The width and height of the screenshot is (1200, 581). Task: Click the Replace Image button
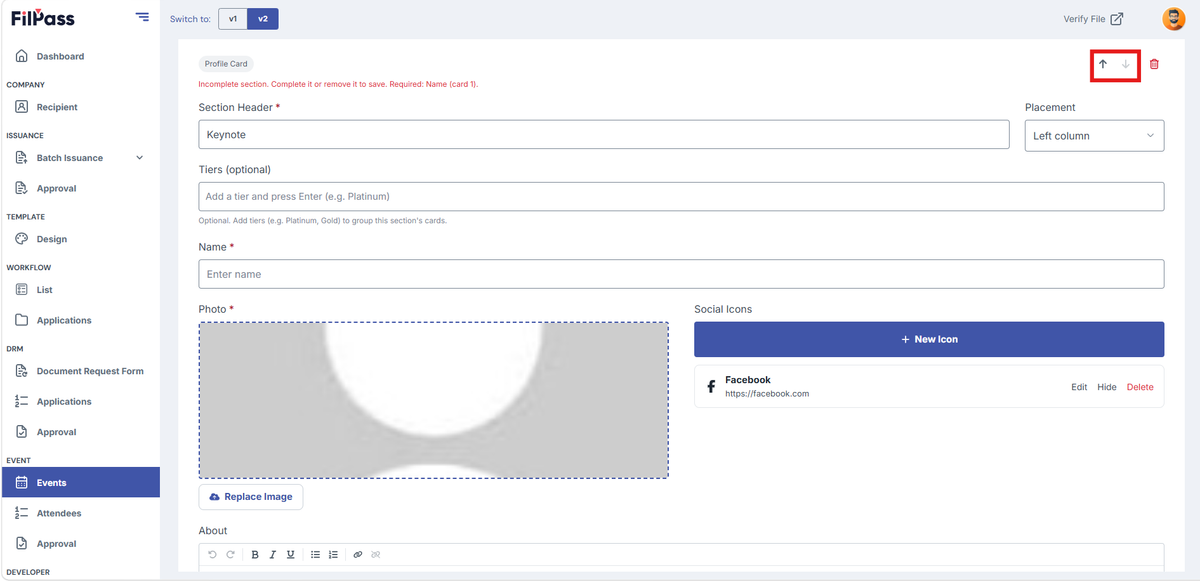[251, 497]
